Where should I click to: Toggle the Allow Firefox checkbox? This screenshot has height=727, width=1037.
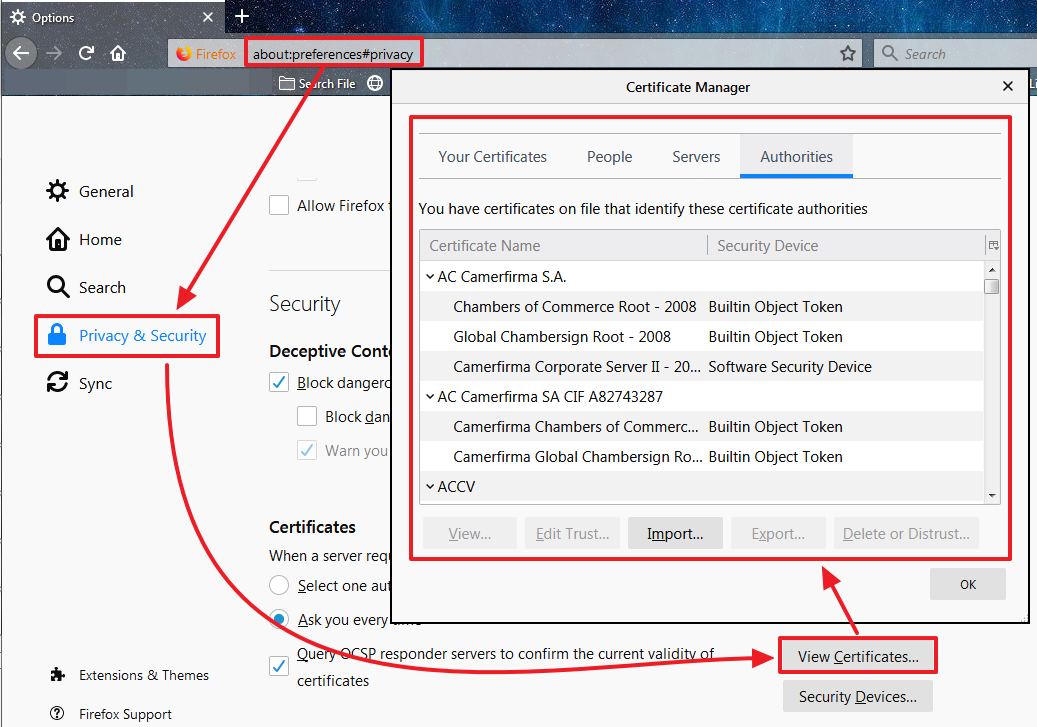(x=279, y=205)
